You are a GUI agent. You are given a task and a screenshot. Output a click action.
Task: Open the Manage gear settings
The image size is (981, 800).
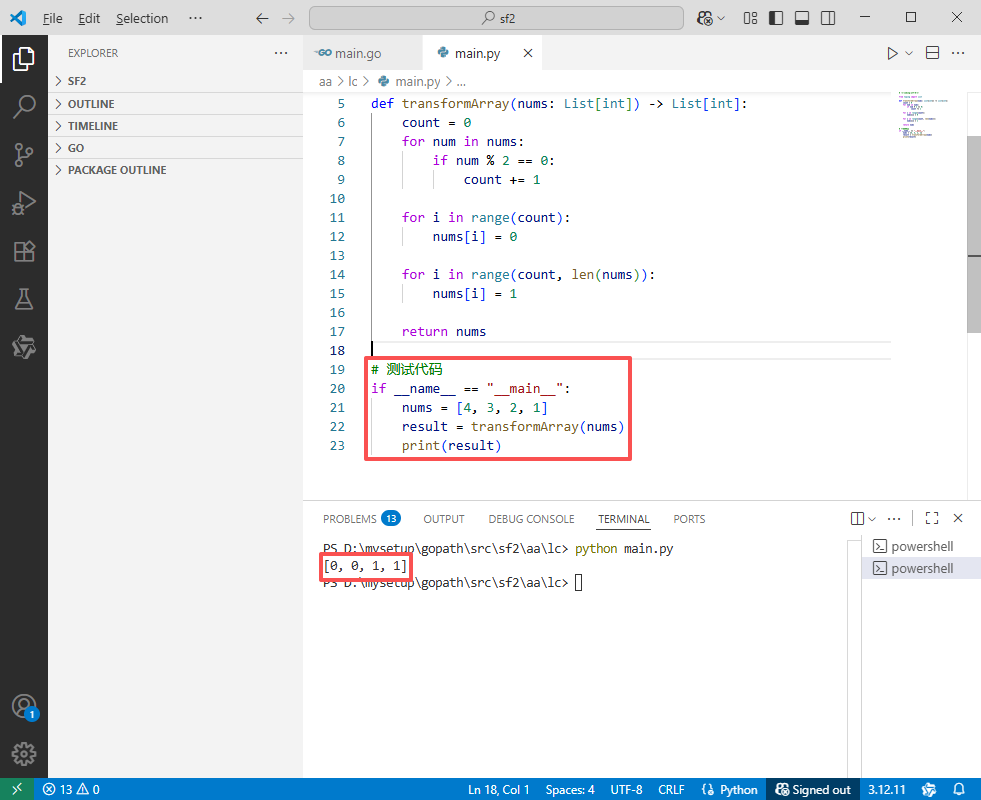[24, 754]
